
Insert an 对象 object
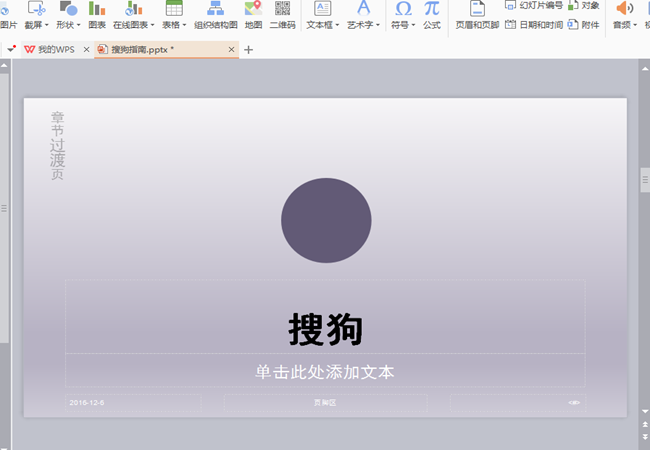point(584,5)
